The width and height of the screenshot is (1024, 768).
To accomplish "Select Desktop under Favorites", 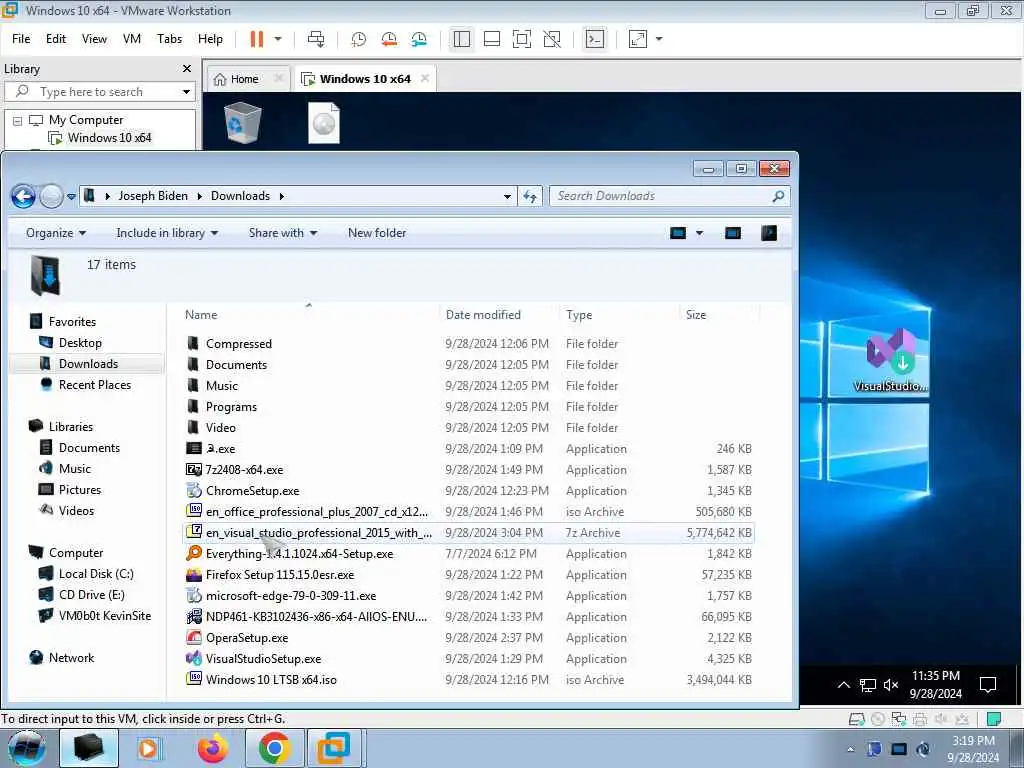I will coord(80,343).
